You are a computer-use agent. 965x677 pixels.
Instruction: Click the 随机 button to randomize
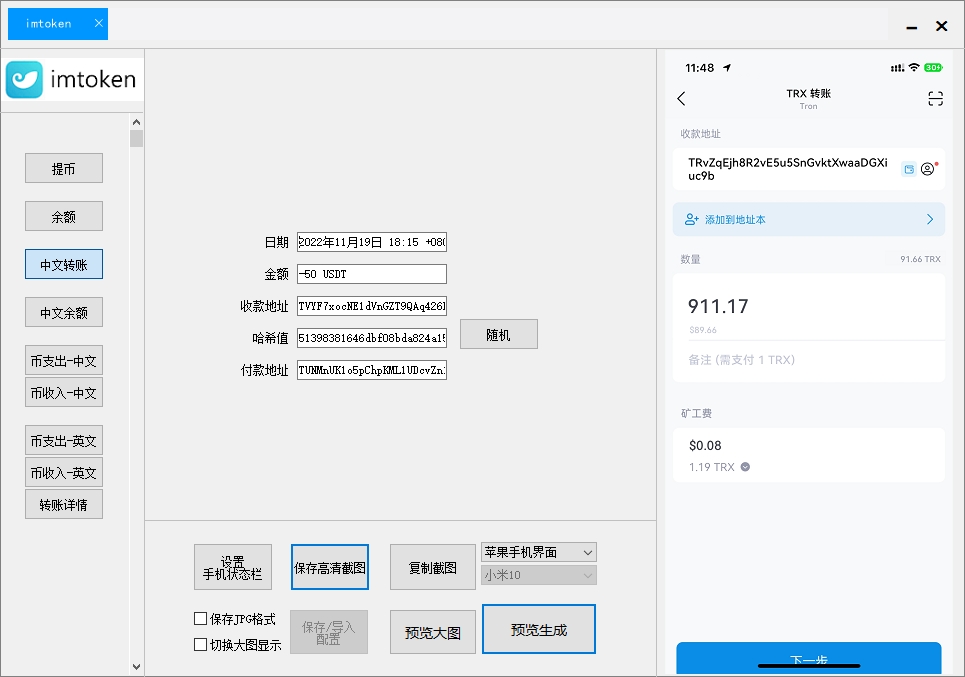(498, 333)
